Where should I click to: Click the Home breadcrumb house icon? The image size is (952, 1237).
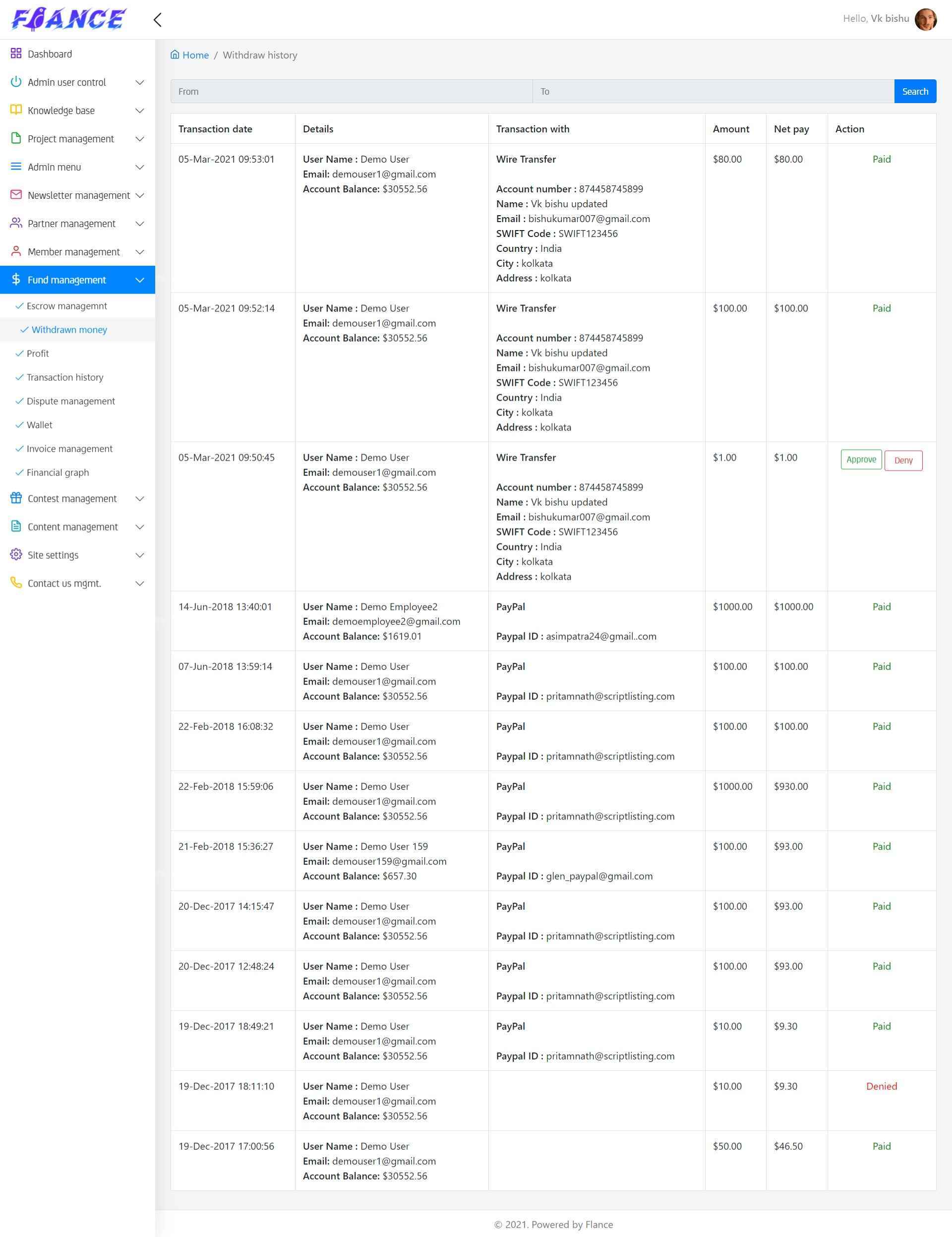click(175, 55)
